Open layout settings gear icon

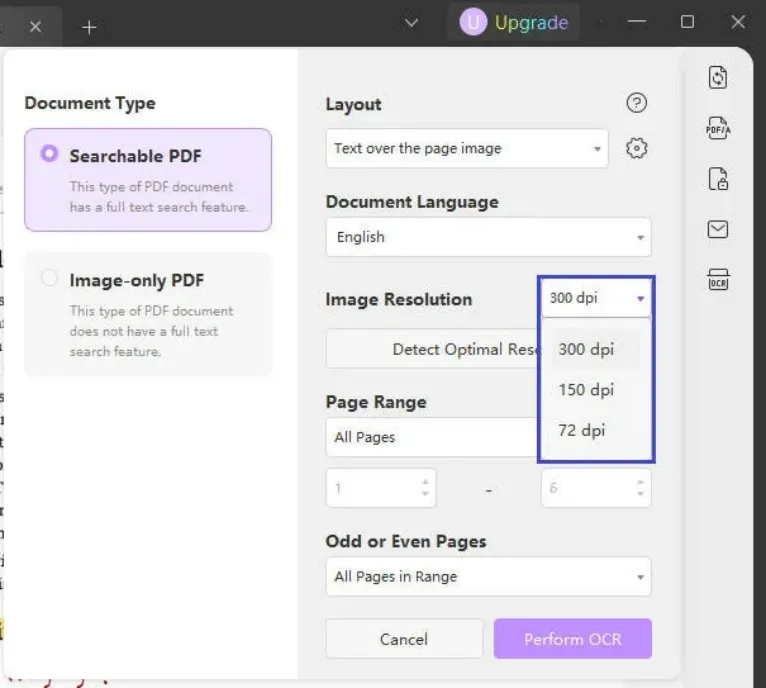pyautogui.click(x=637, y=148)
